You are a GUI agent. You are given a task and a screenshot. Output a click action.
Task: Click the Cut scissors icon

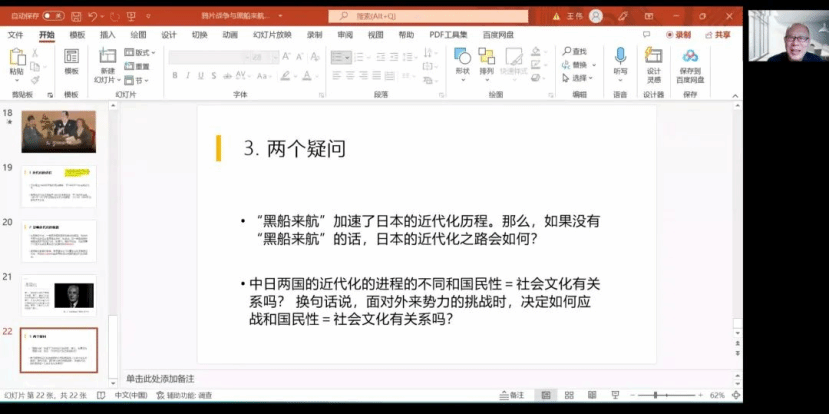click(35, 53)
